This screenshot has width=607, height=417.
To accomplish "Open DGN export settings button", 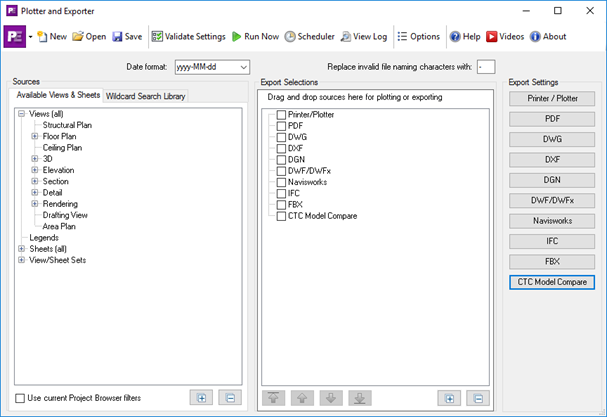I will pyautogui.click(x=552, y=180).
